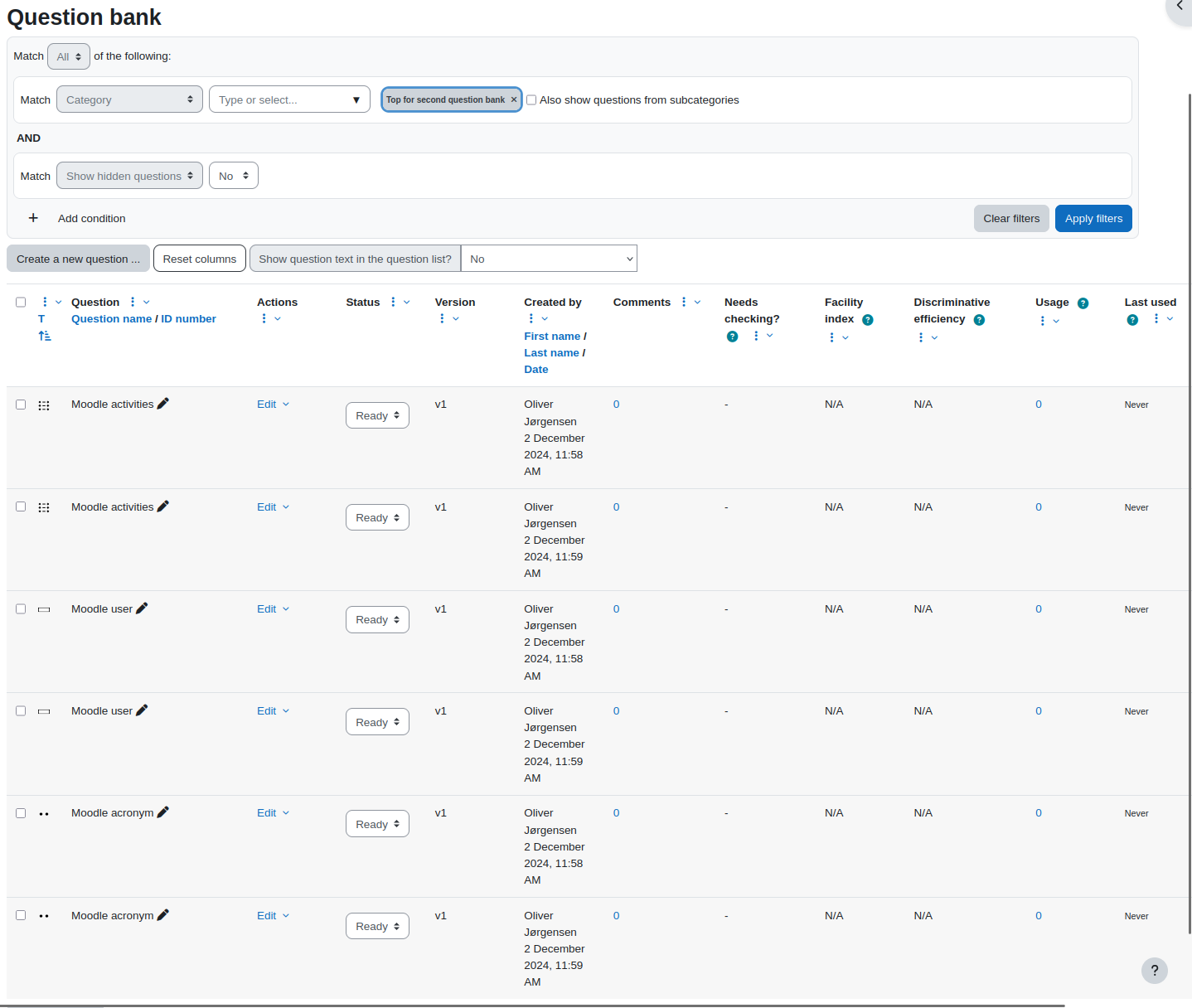Viewport: 1192px width, 1008px height.
Task: Open the hidden questions No dropdown
Action: coord(234,176)
